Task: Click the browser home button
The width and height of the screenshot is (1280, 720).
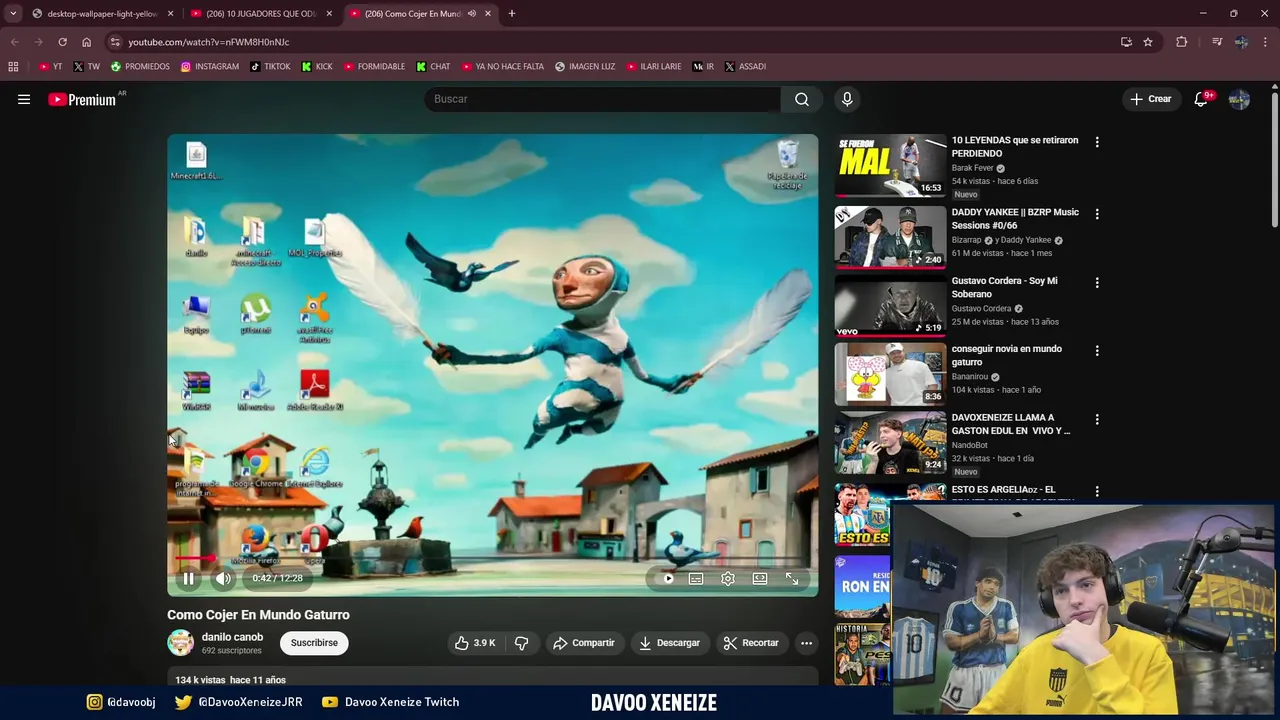Action: click(x=86, y=42)
